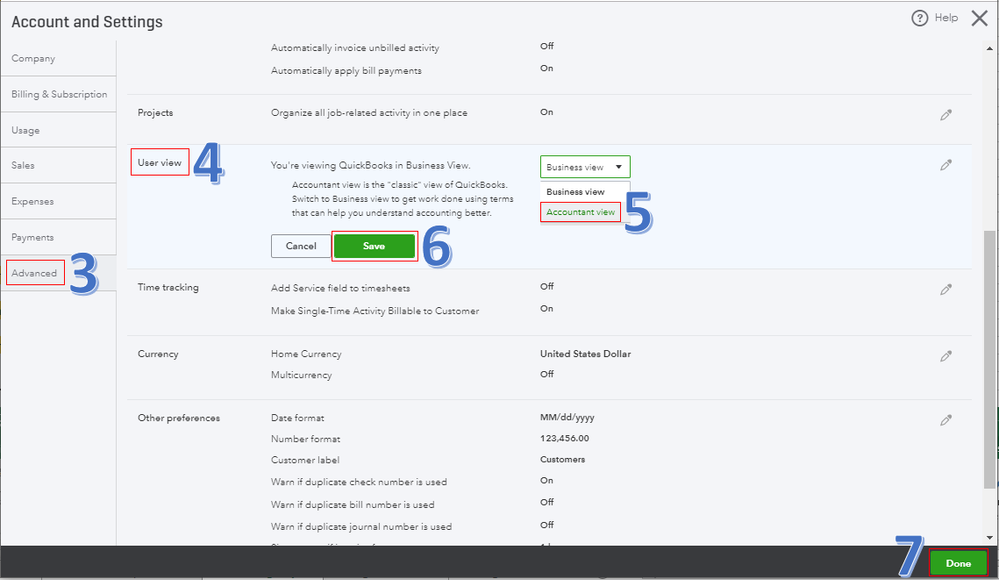Viewport: 999px width, 580px height.
Task: Click 'United States Dollar' value
Action: tap(586, 354)
